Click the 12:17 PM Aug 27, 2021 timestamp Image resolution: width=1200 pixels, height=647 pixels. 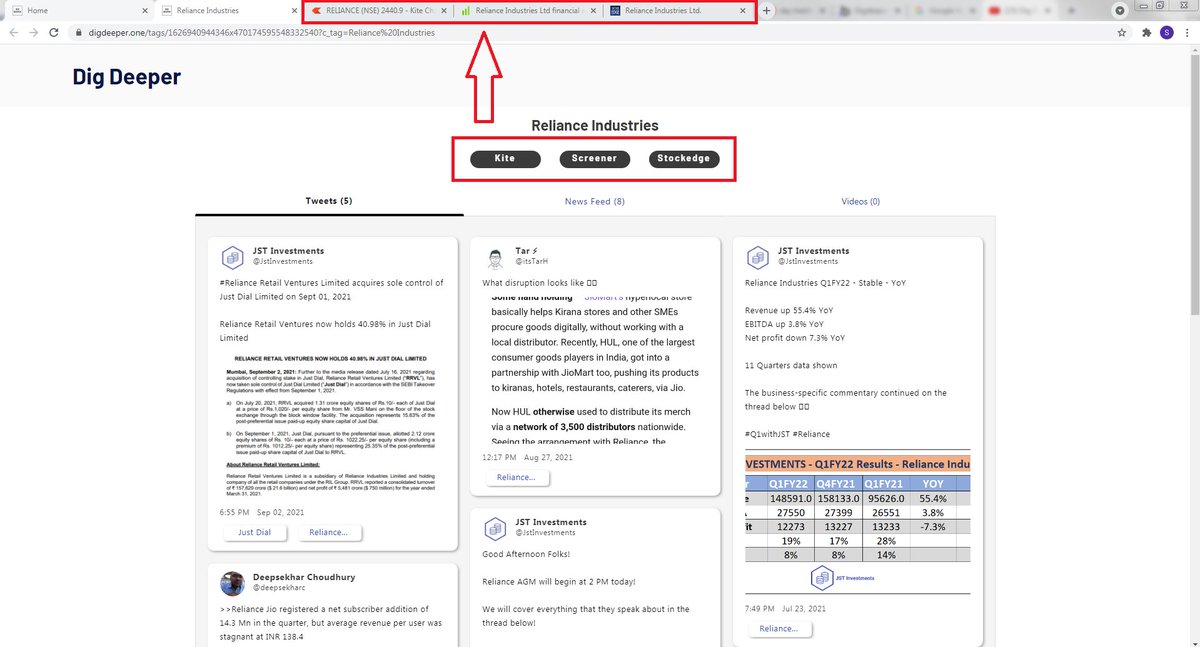click(530, 457)
